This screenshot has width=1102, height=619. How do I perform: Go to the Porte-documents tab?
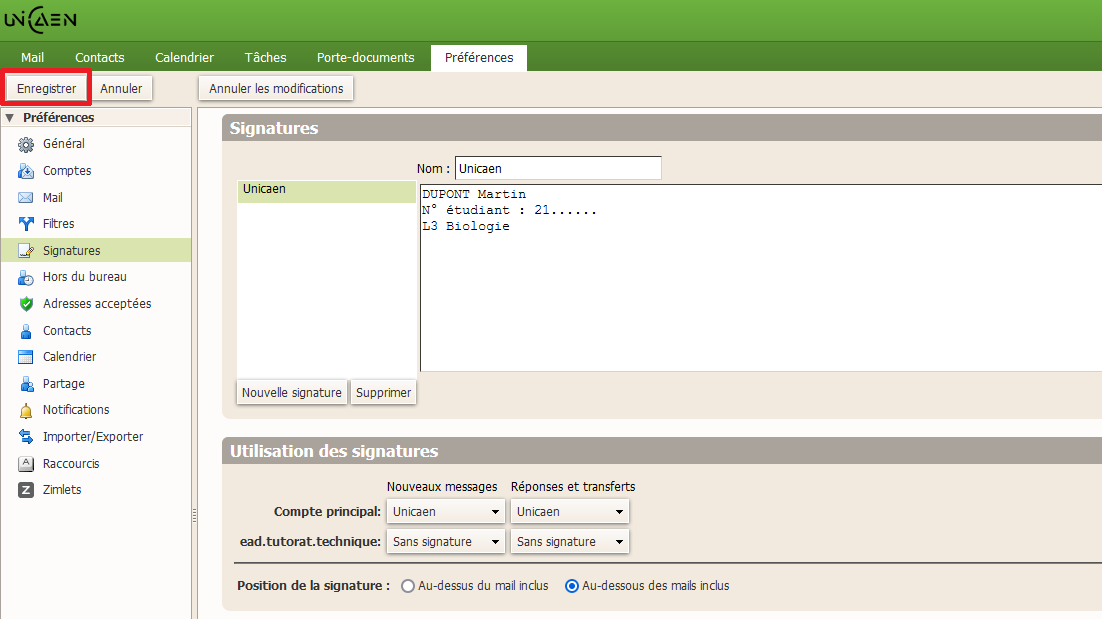(365, 58)
